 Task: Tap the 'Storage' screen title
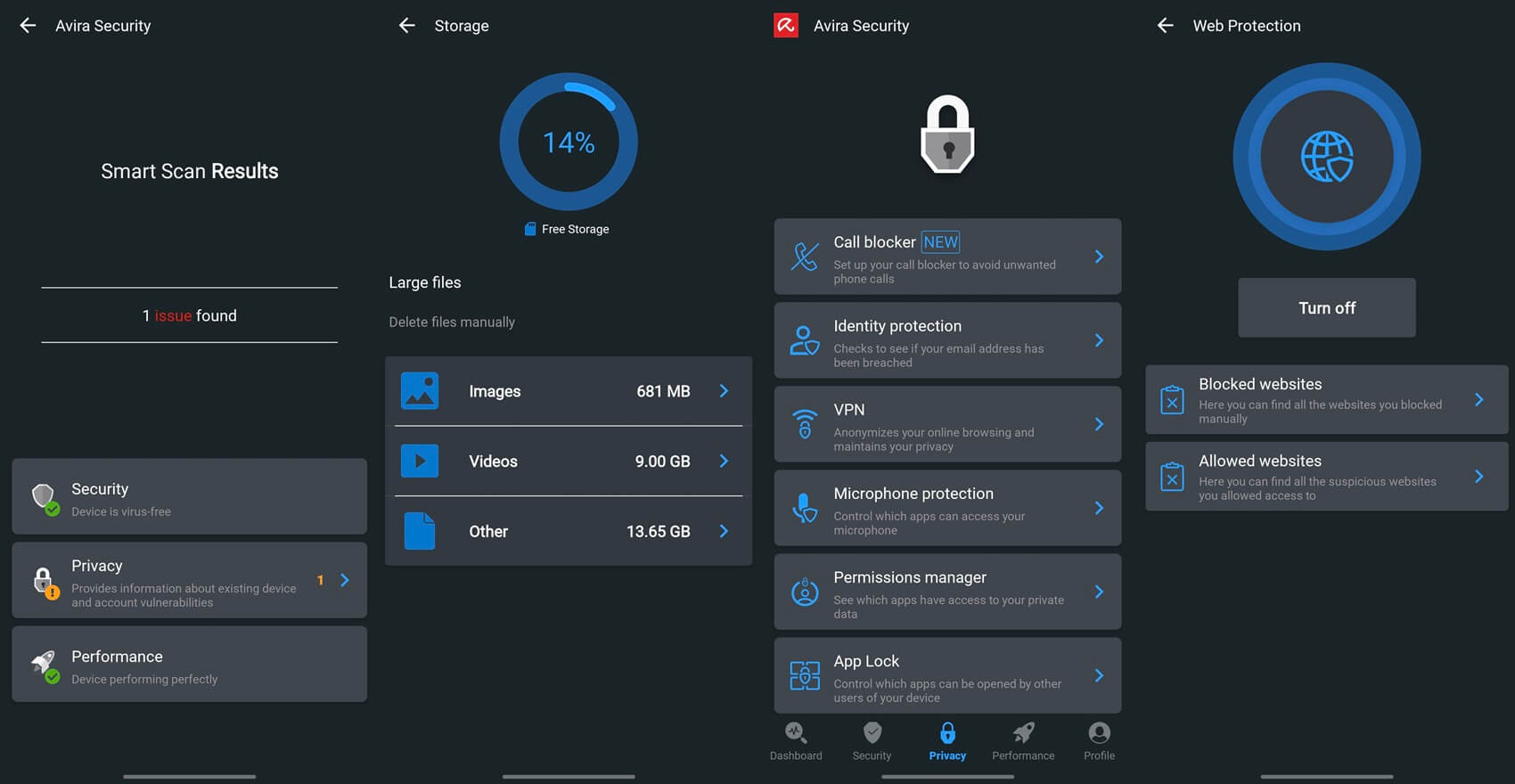(462, 26)
